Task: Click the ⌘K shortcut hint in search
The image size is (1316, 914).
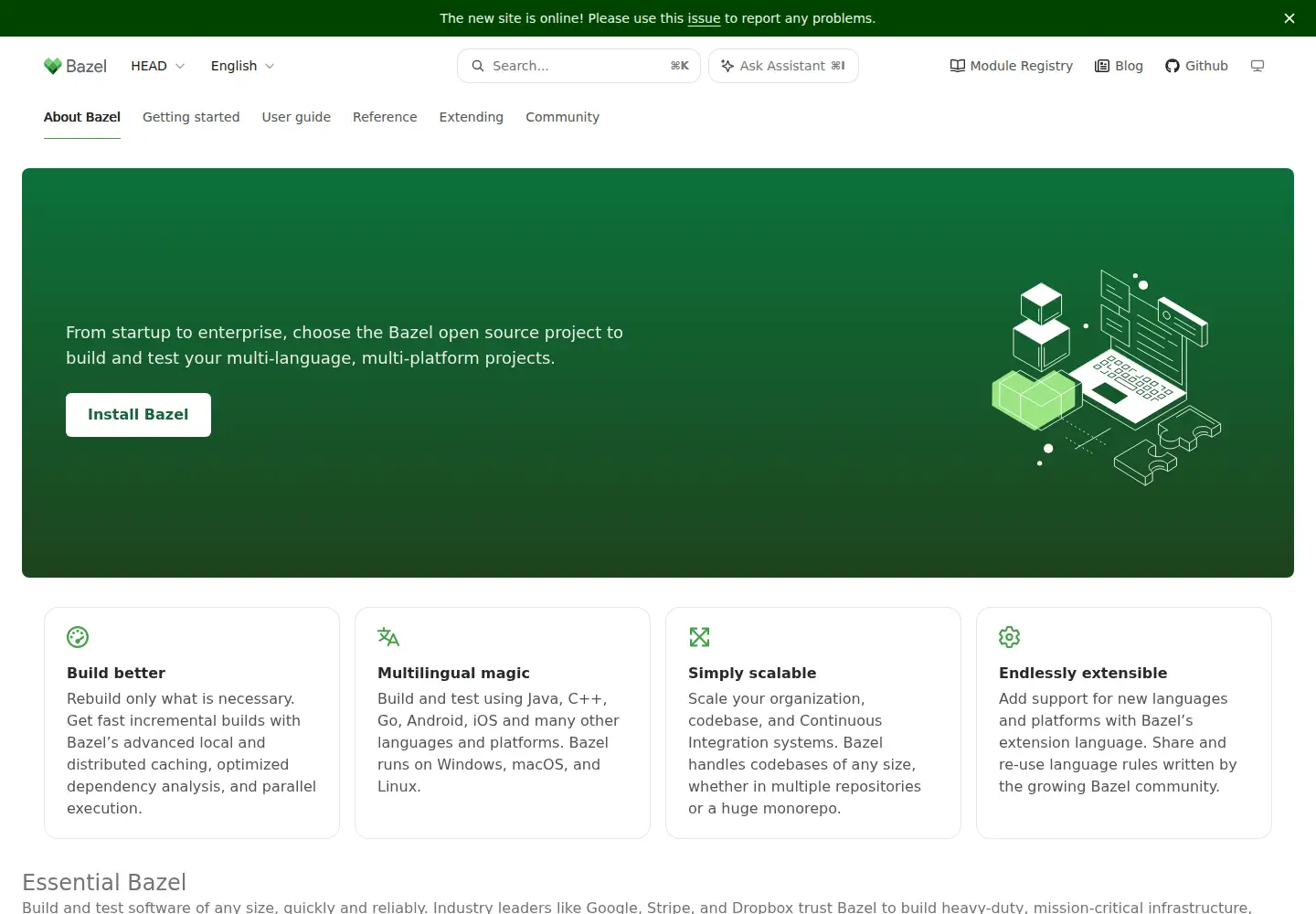Action: [x=680, y=66]
